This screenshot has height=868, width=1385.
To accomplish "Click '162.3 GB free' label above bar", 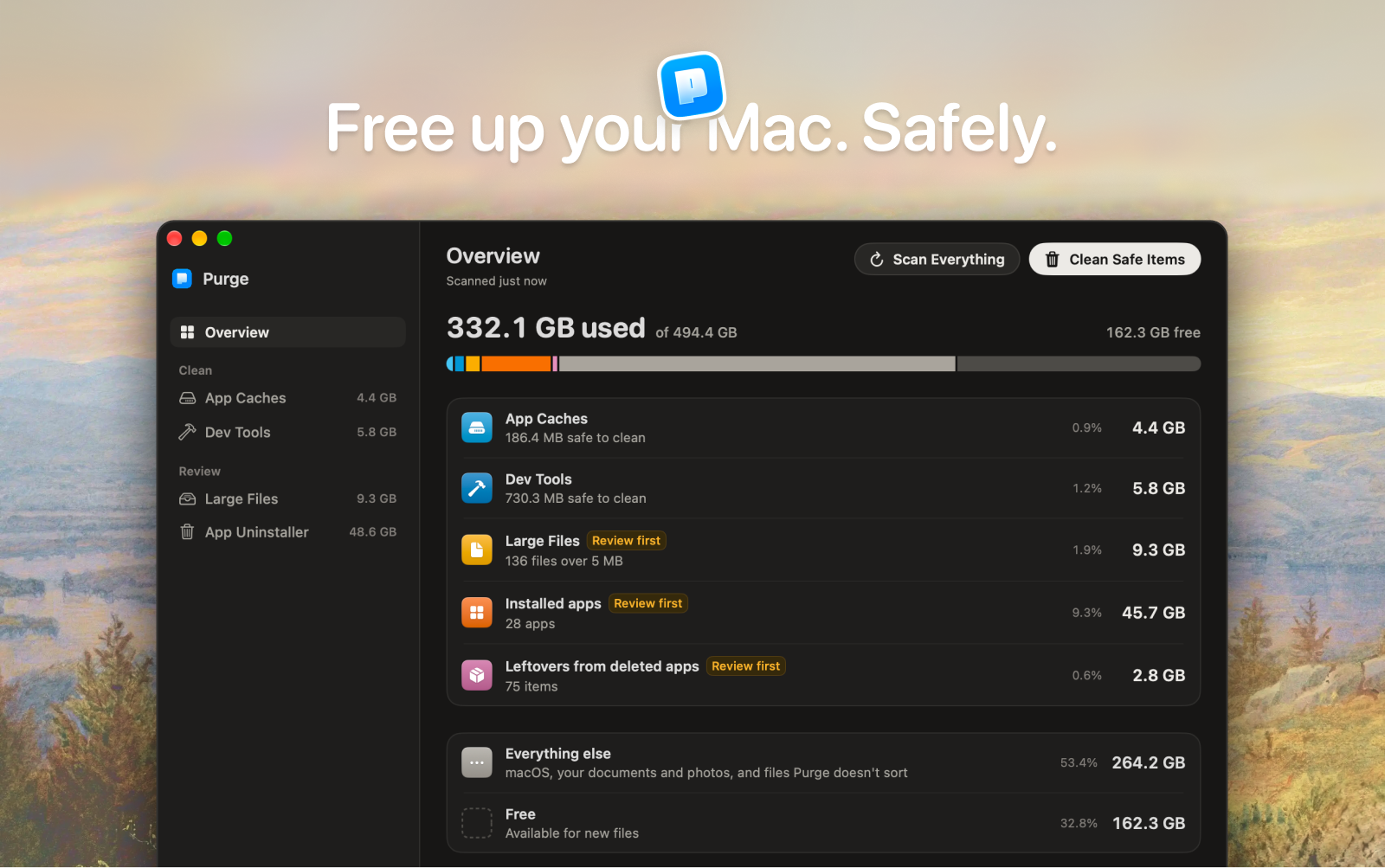I will [x=1153, y=332].
